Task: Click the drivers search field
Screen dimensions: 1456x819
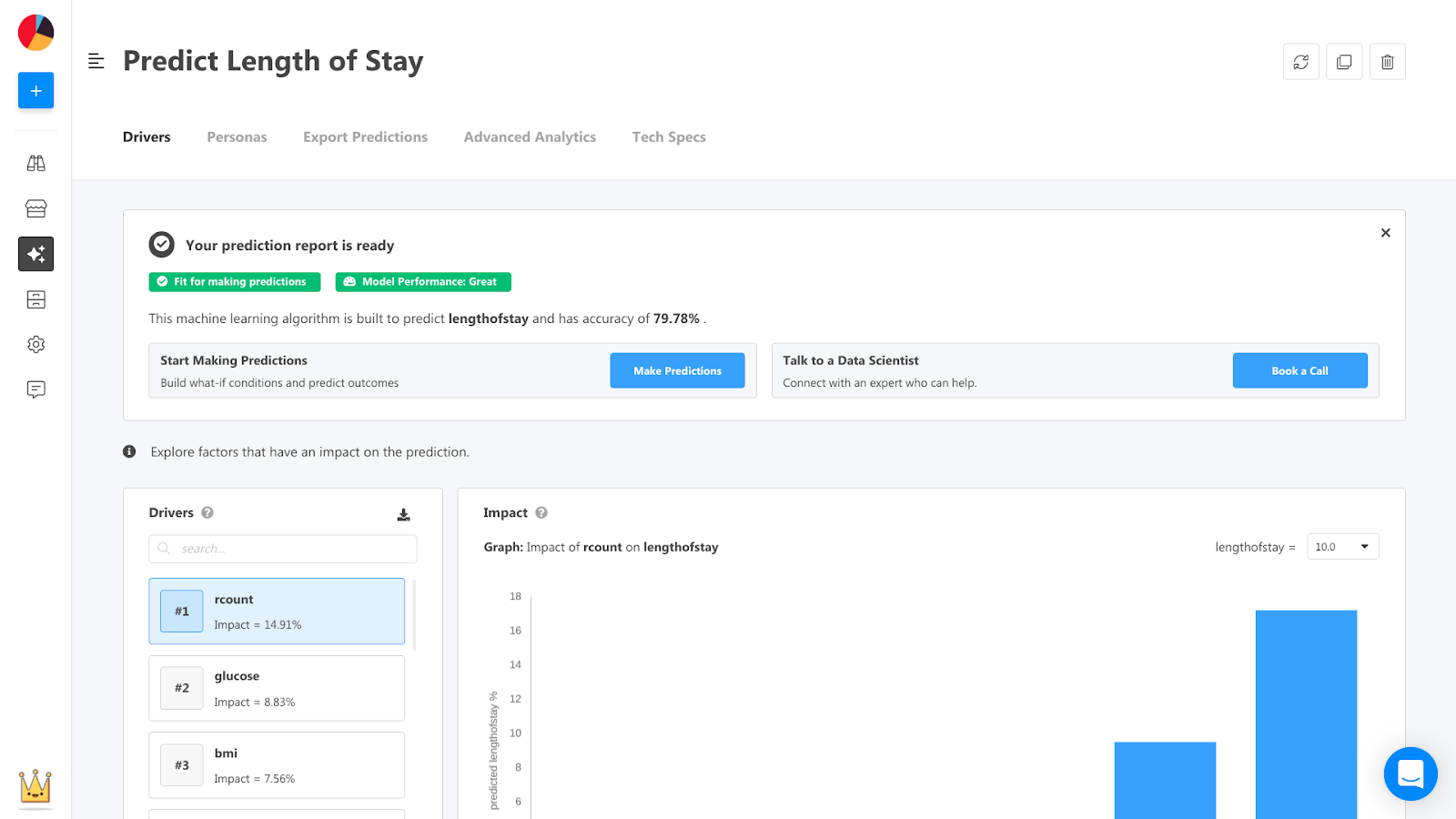Action: 283,549
